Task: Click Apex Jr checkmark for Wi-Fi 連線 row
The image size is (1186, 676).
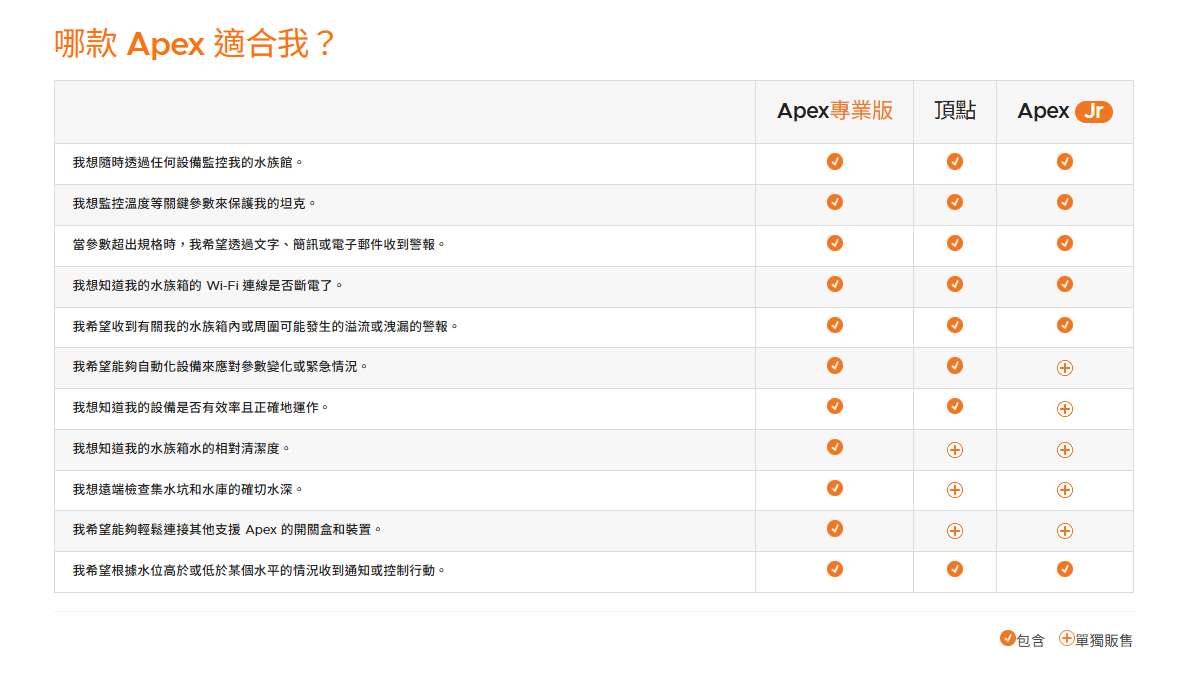Action: click(x=1065, y=284)
